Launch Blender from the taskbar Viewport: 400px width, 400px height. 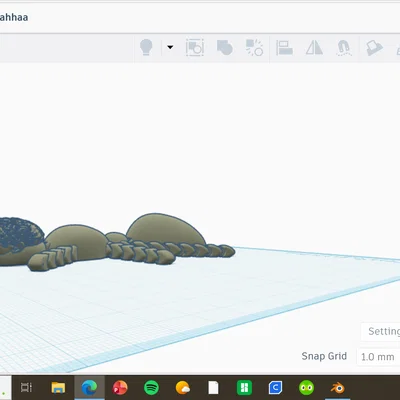coord(338,388)
